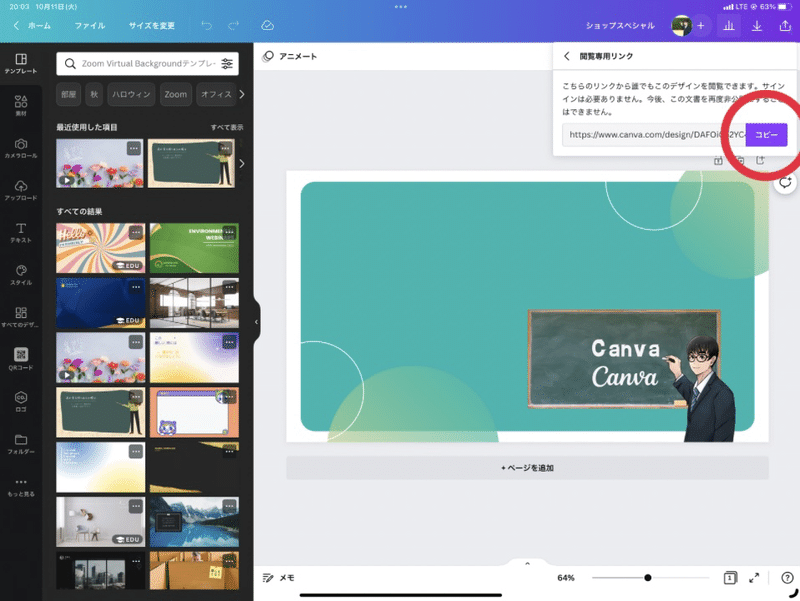Click the ショップスペシャル title

coord(620,26)
